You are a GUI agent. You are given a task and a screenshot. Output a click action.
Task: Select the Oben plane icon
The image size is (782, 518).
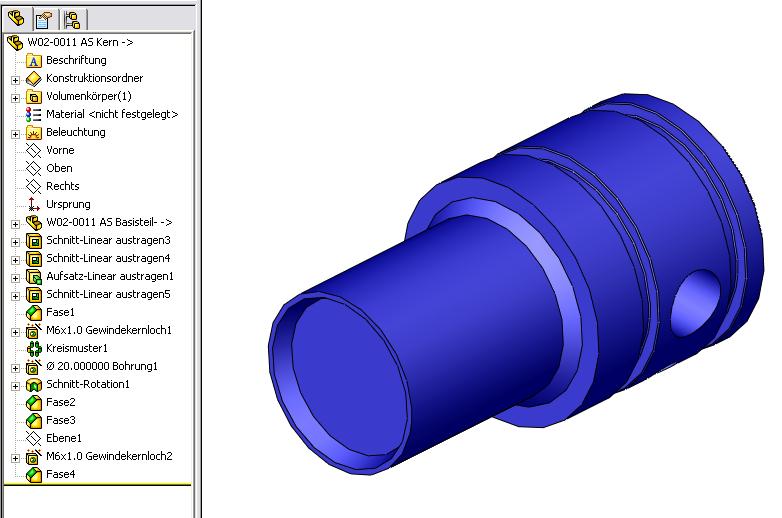coord(33,169)
